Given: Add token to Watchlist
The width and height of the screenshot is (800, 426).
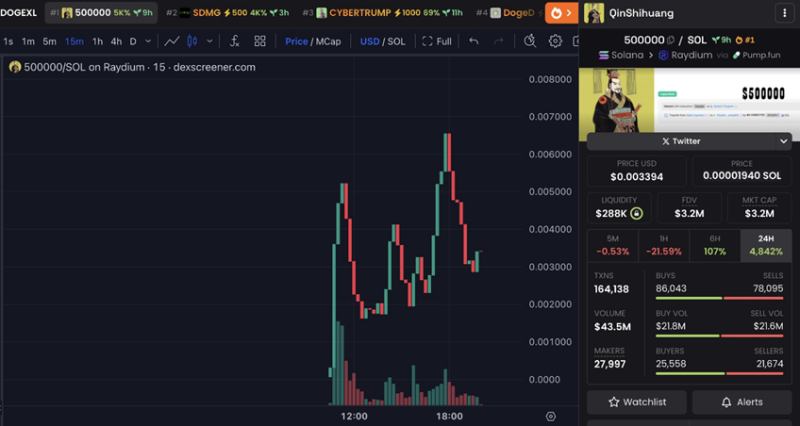Looking at the screenshot, I should tap(637, 402).
